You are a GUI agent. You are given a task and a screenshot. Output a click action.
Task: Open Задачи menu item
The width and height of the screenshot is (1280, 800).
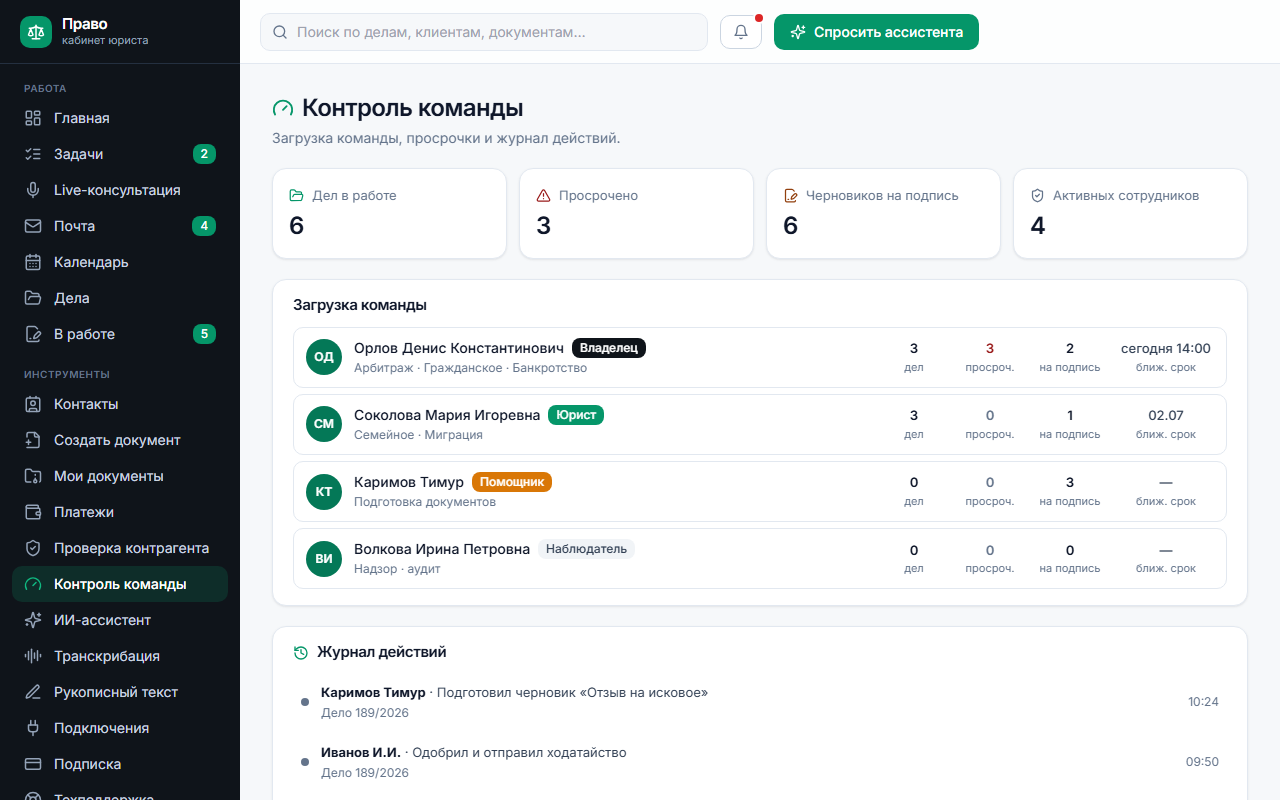120,154
